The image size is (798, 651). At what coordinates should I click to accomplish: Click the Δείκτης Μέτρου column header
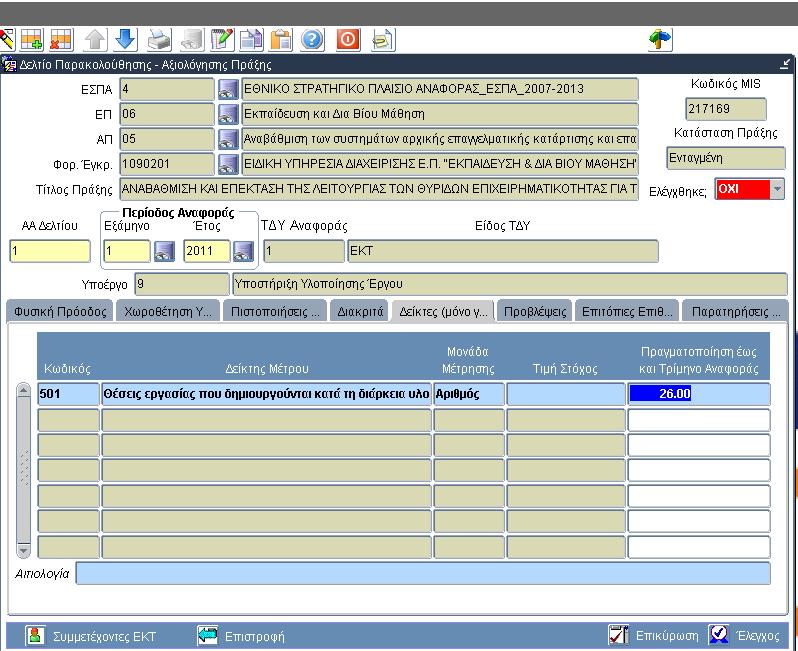point(267,369)
